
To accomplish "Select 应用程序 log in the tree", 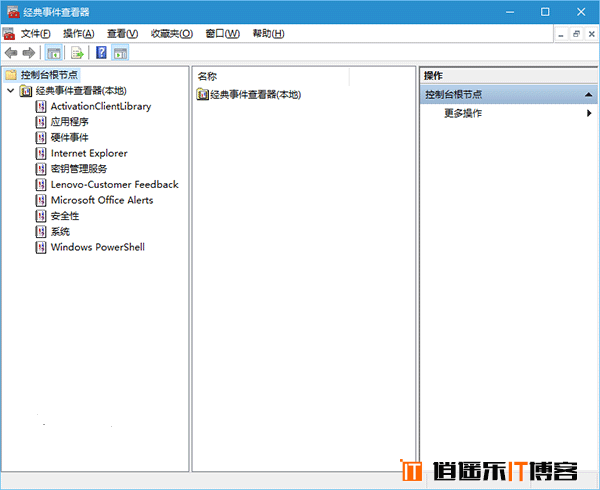I will tap(70, 122).
